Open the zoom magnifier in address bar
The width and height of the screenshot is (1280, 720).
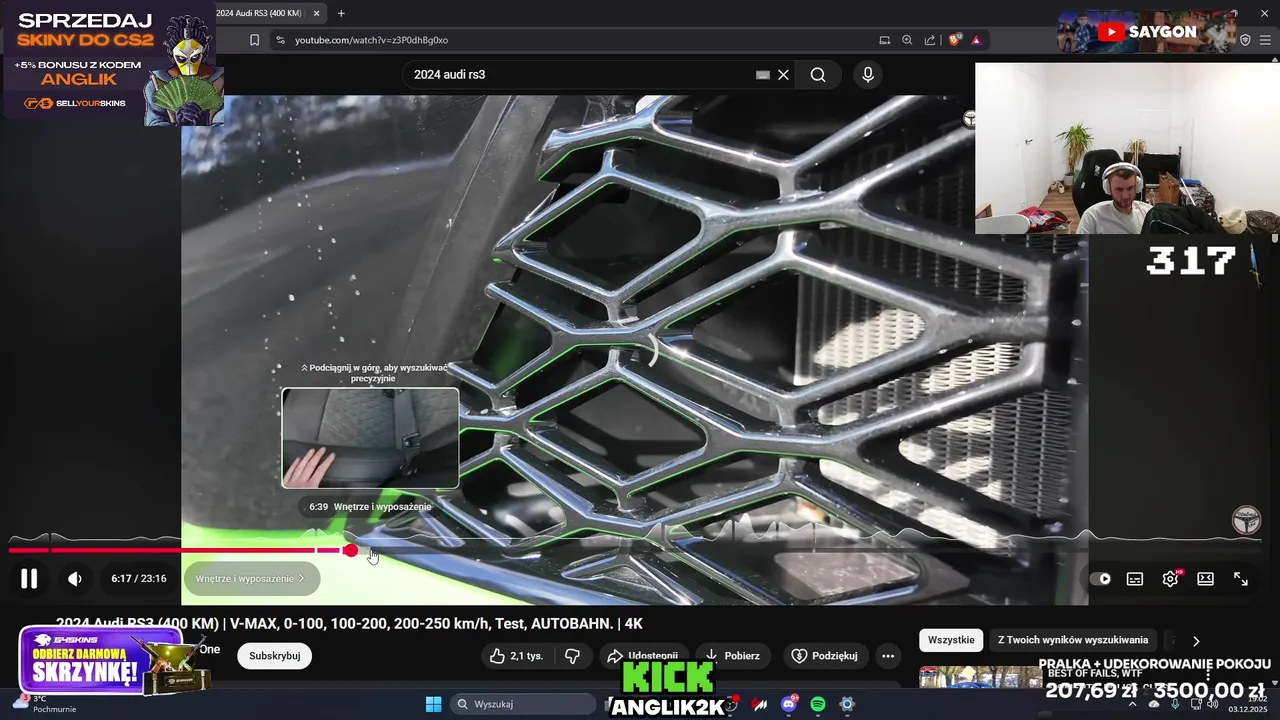click(x=907, y=40)
